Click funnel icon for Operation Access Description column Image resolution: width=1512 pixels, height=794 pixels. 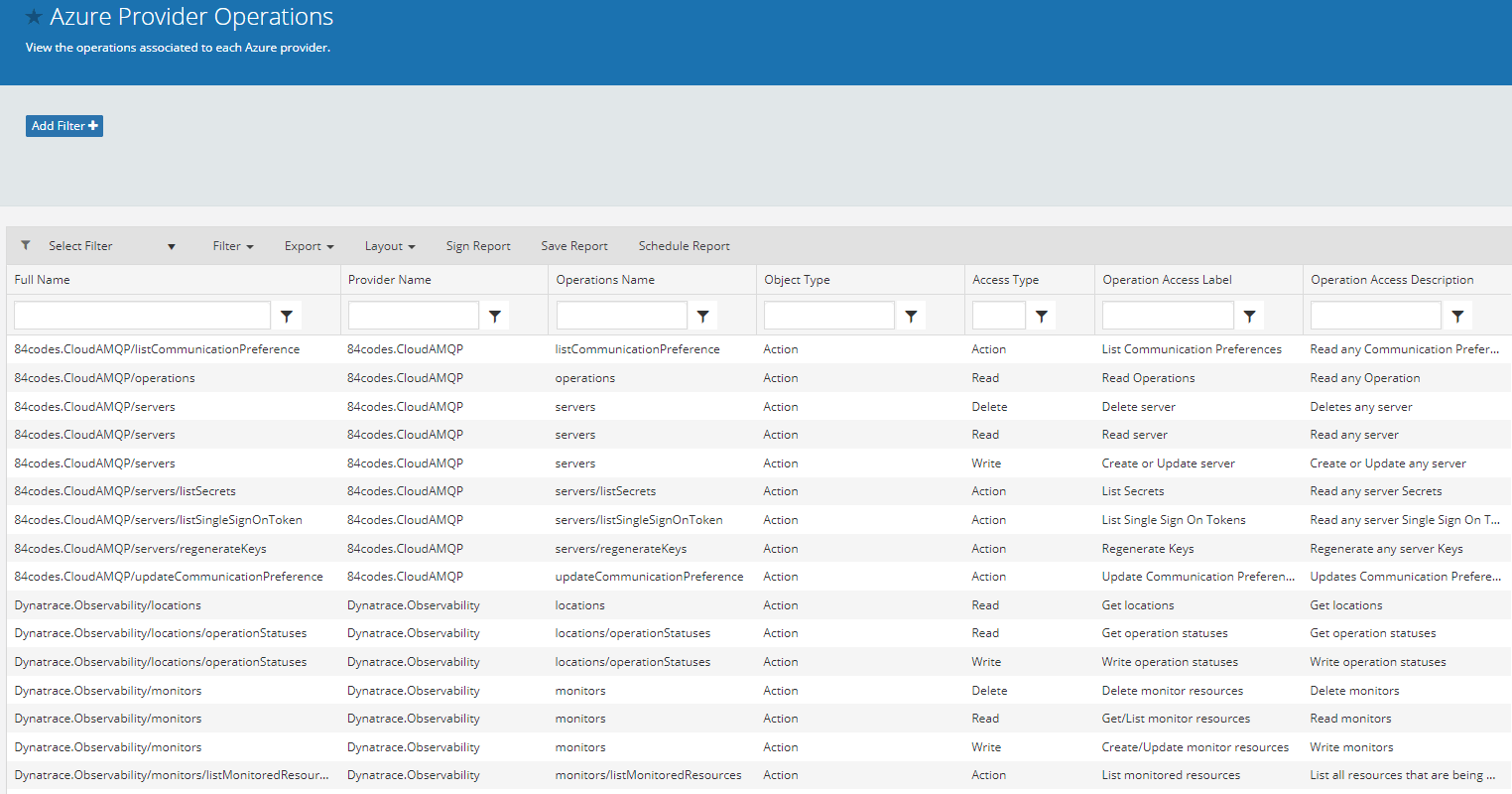coord(1457,316)
